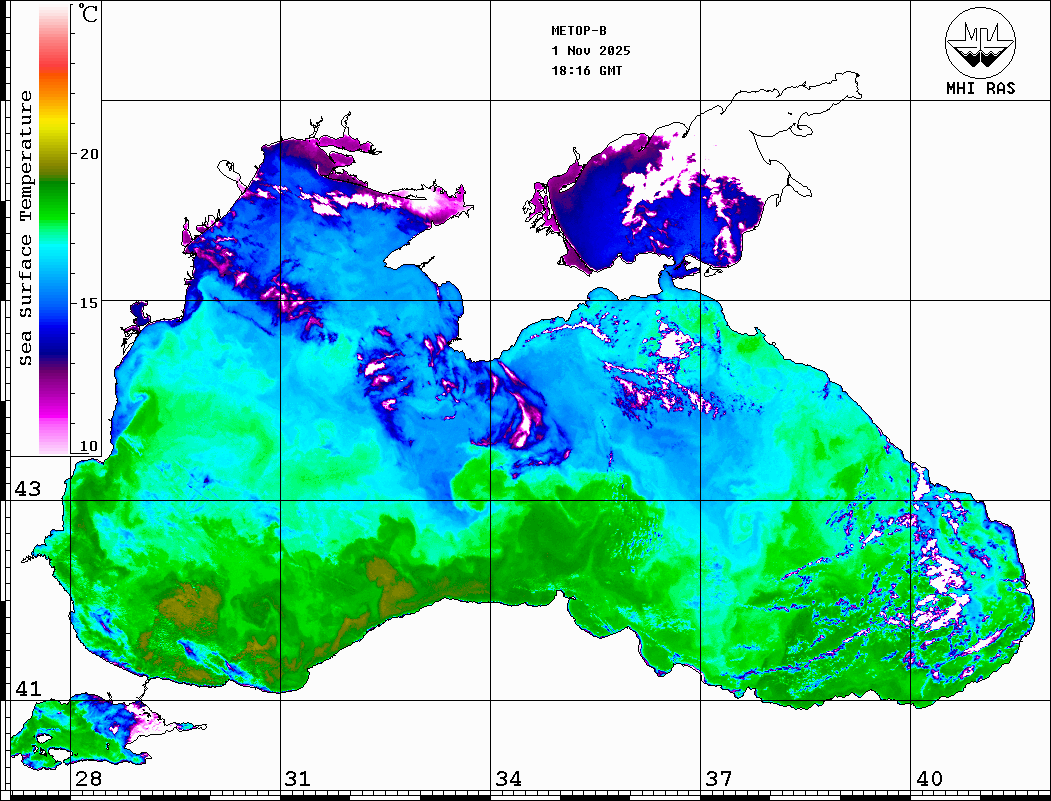Click the MHI RAS text under logo
This screenshot has height=801, width=1051.
coord(980,88)
